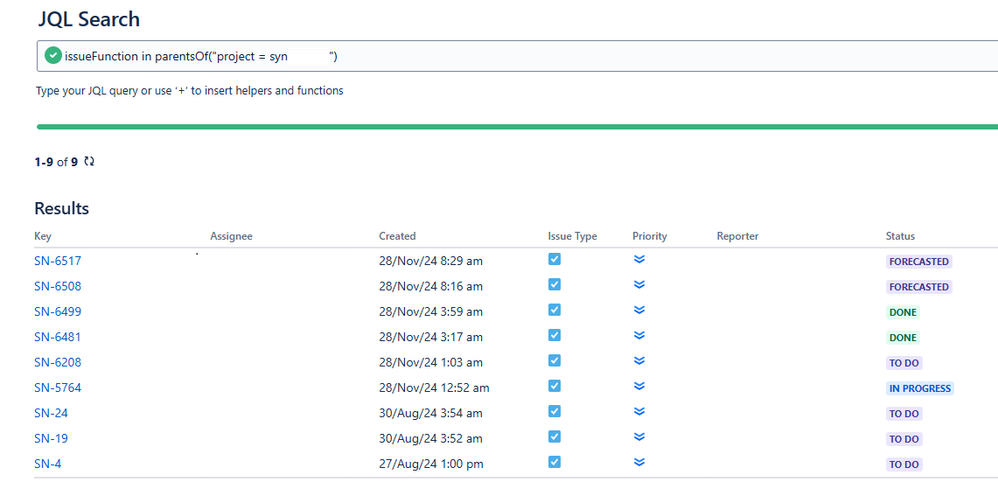The image size is (998, 496).
Task: Click the lowest priority icon for SN-4
Action: pos(640,462)
